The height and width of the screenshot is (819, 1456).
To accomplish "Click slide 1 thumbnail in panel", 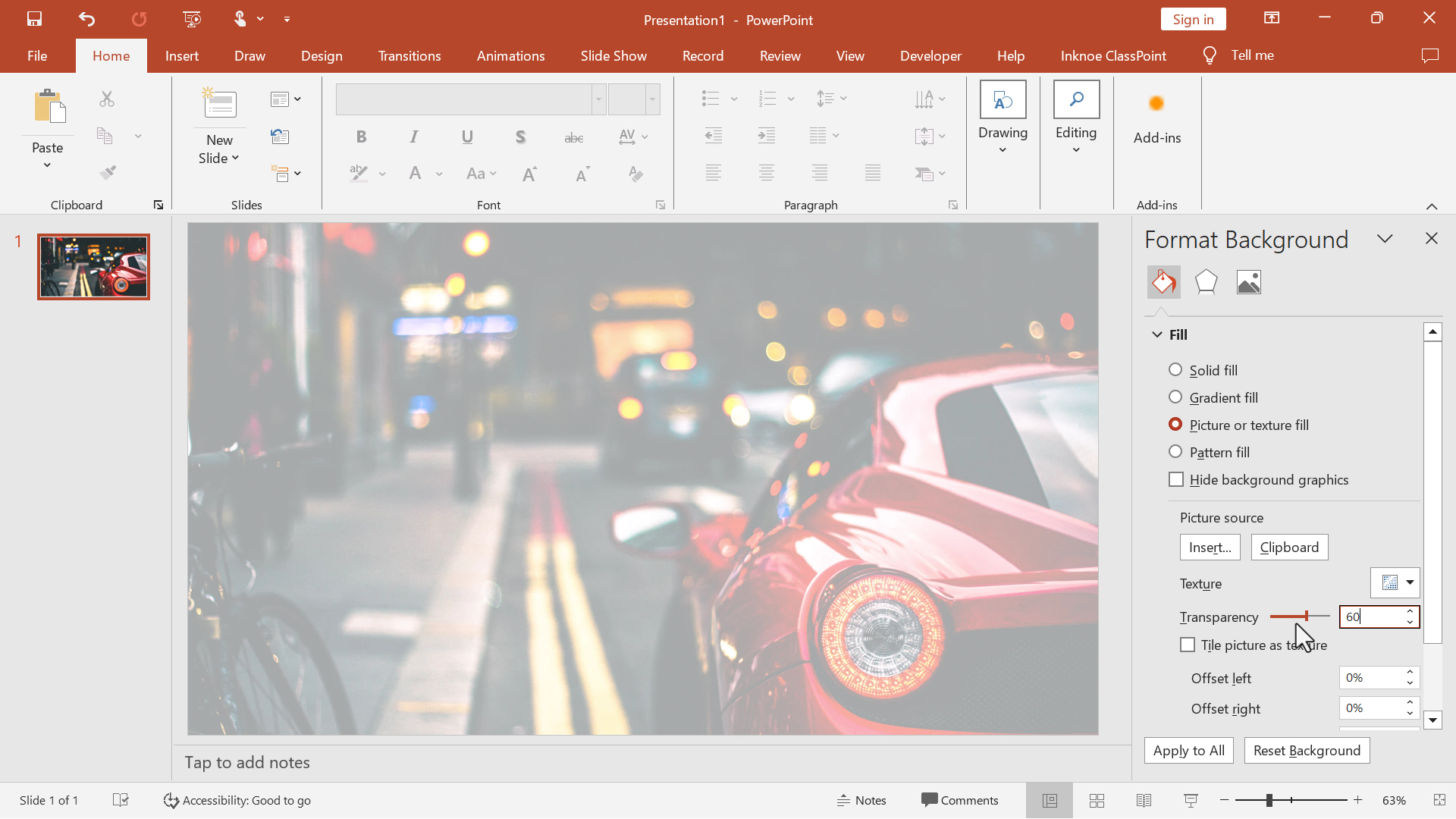I will point(93,263).
